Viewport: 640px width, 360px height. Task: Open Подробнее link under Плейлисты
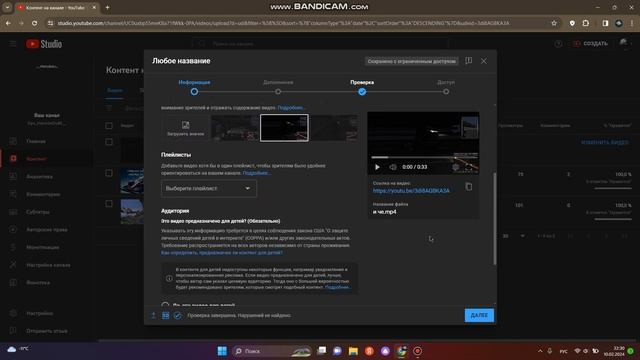click(x=256, y=173)
